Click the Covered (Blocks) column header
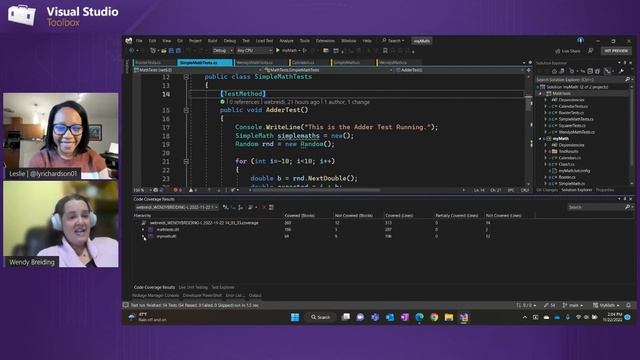Image resolution: width=640 pixels, height=360 pixels. tap(299, 216)
